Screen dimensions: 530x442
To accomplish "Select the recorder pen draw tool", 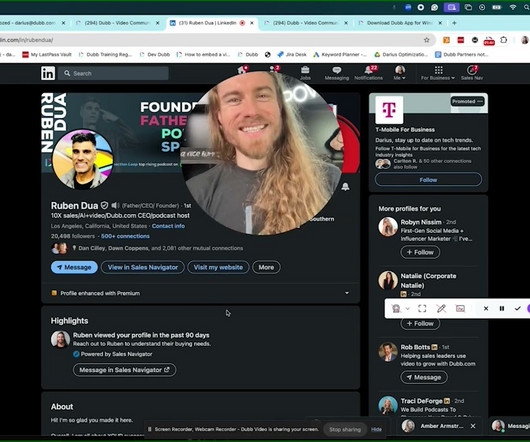I will click(x=441, y=309).
